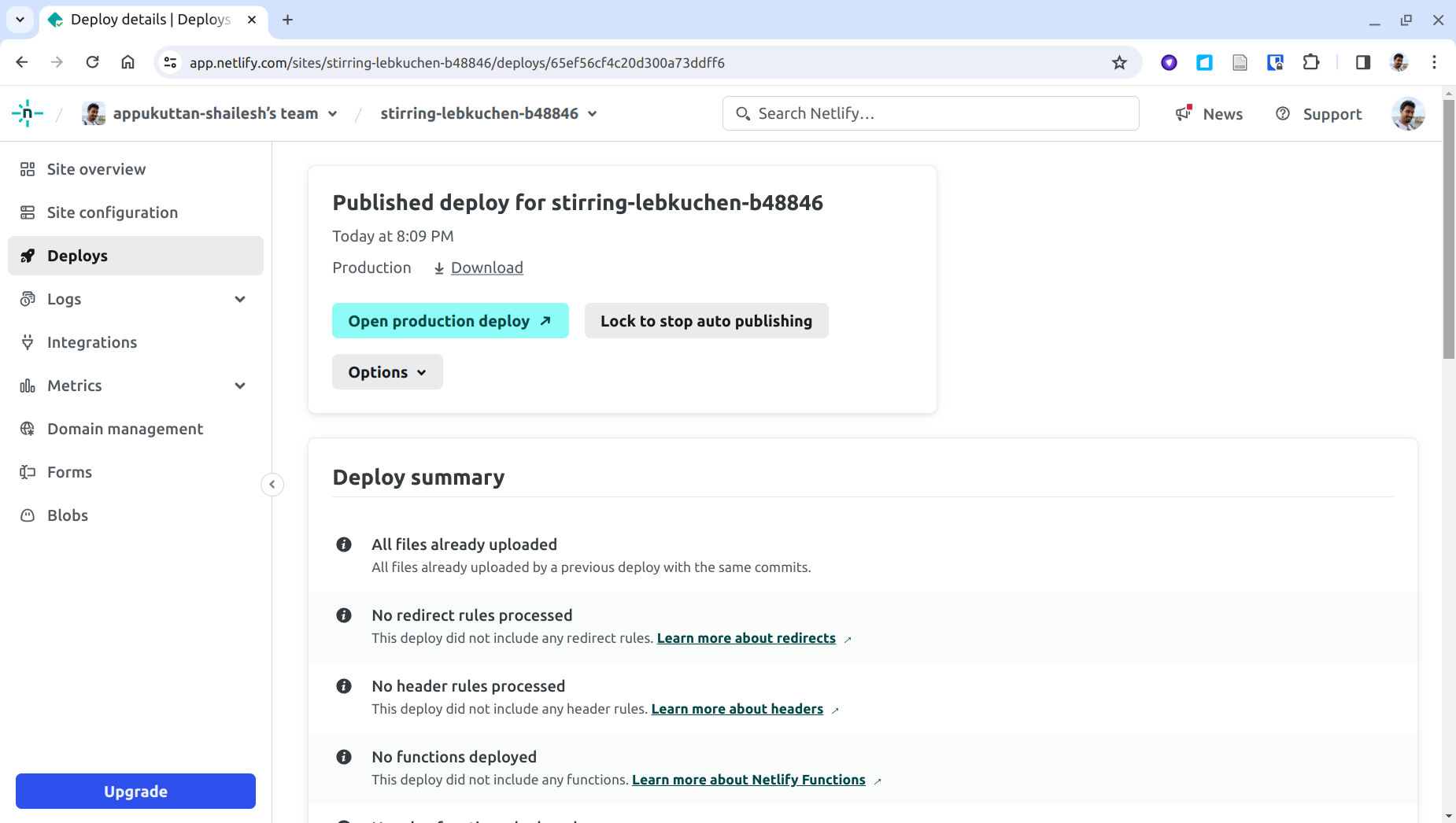This screenshot has height=823, width=1456.
Task: Click the News megaphone icon
Action: tap(1184, 114)
